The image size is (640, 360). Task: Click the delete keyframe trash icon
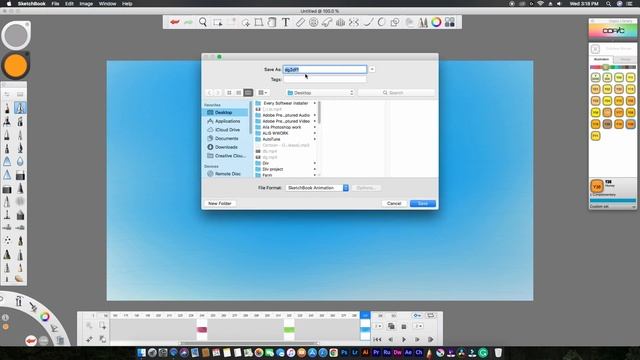[404, 327]
